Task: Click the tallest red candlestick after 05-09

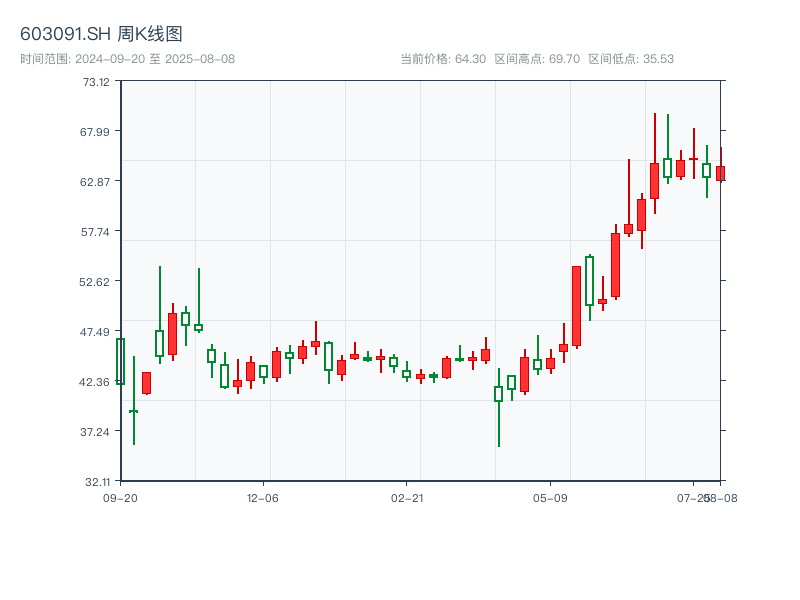Action: [x=577, y=306]
